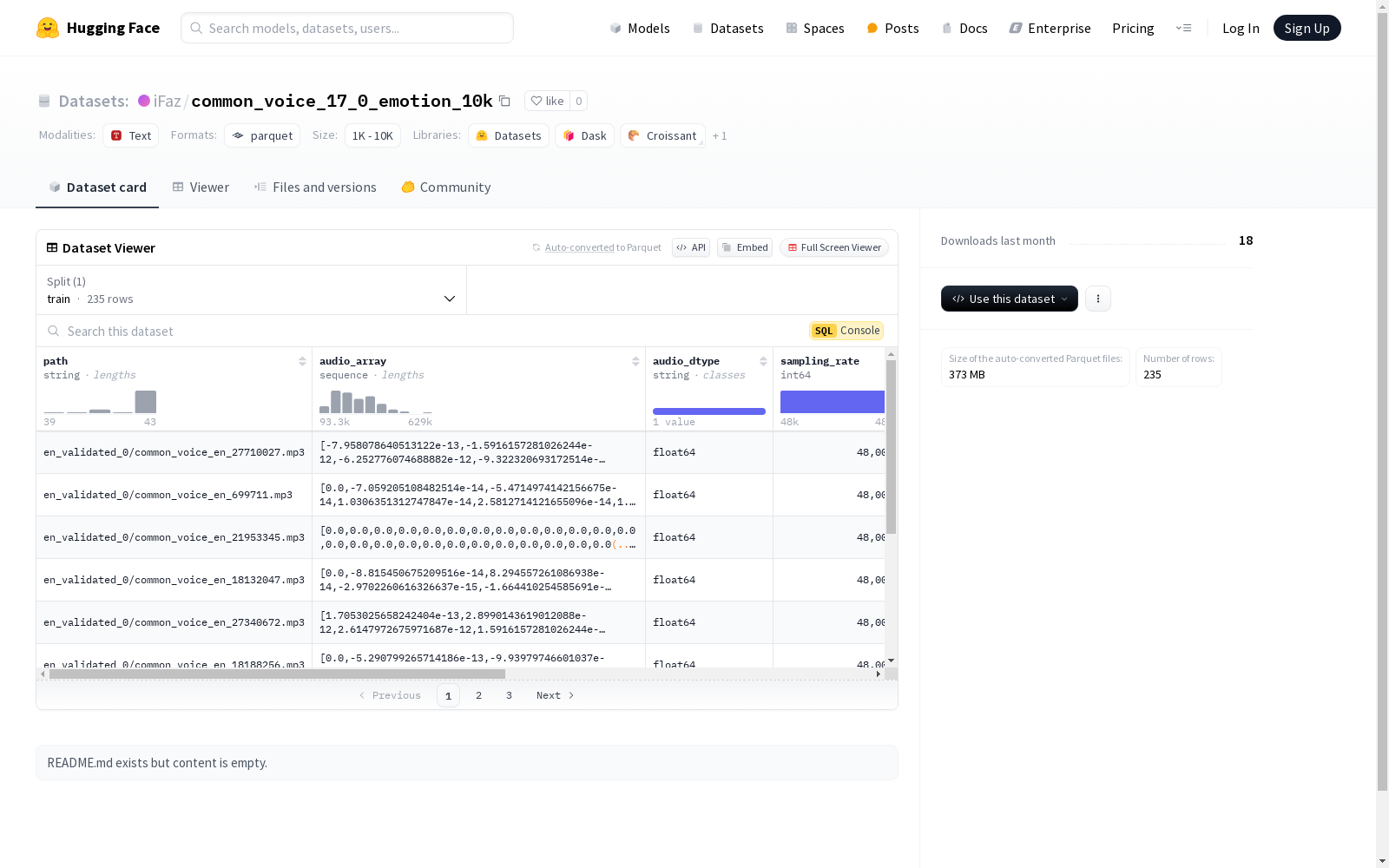
Task: Click the like heart button
Action: (547, 101)
